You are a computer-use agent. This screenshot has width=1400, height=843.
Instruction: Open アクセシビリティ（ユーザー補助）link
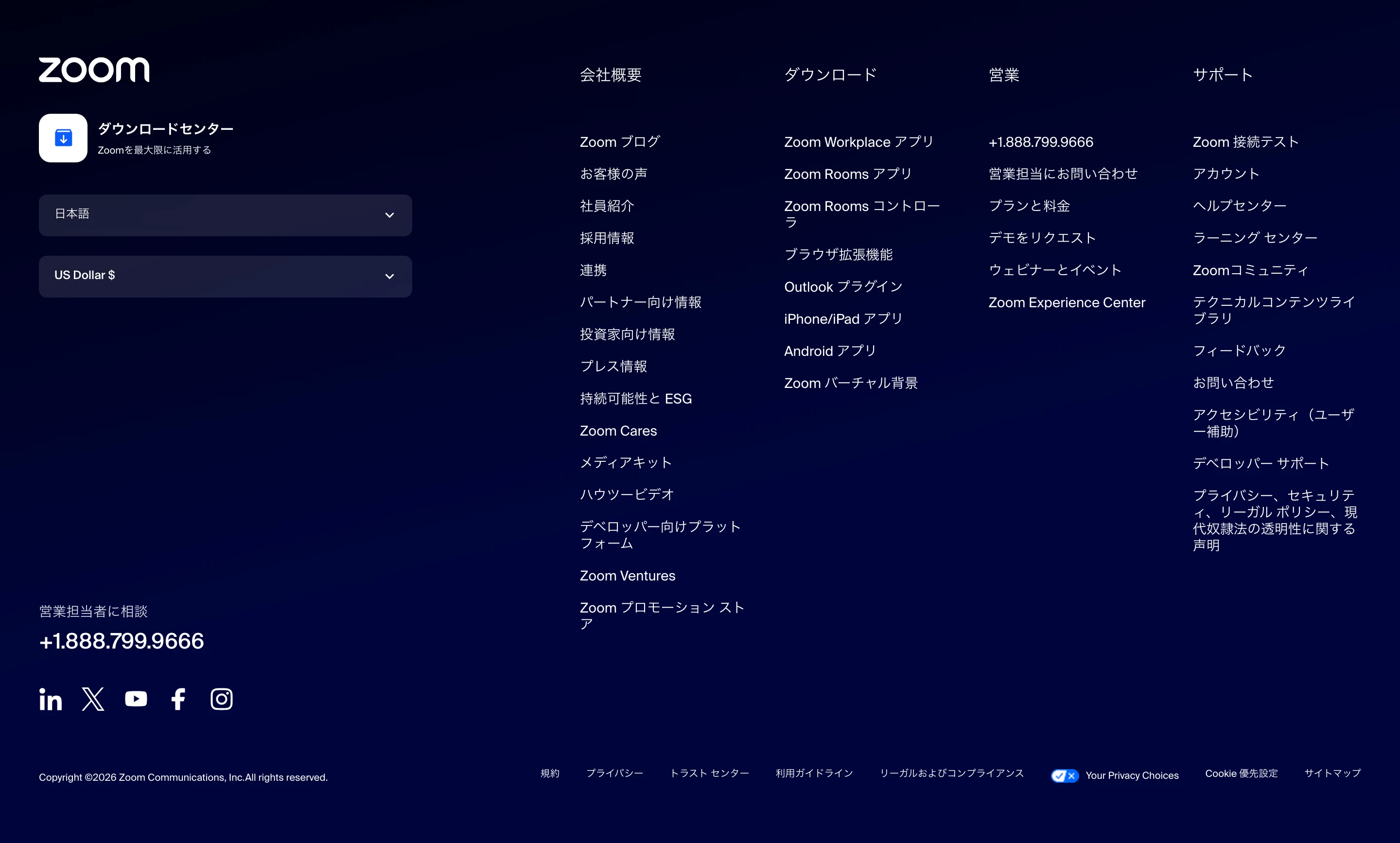point(1274,423)
